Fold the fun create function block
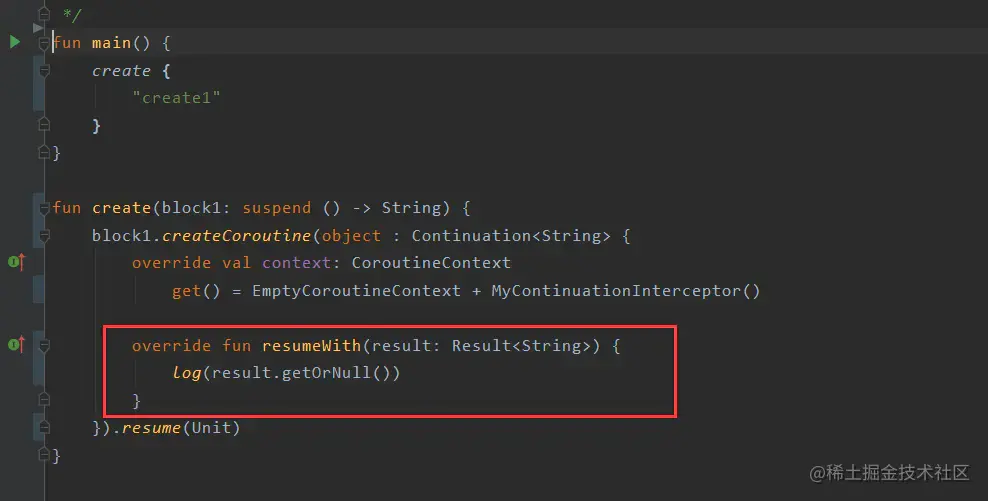This screenshot has height=501, width=988. point(43,208)
